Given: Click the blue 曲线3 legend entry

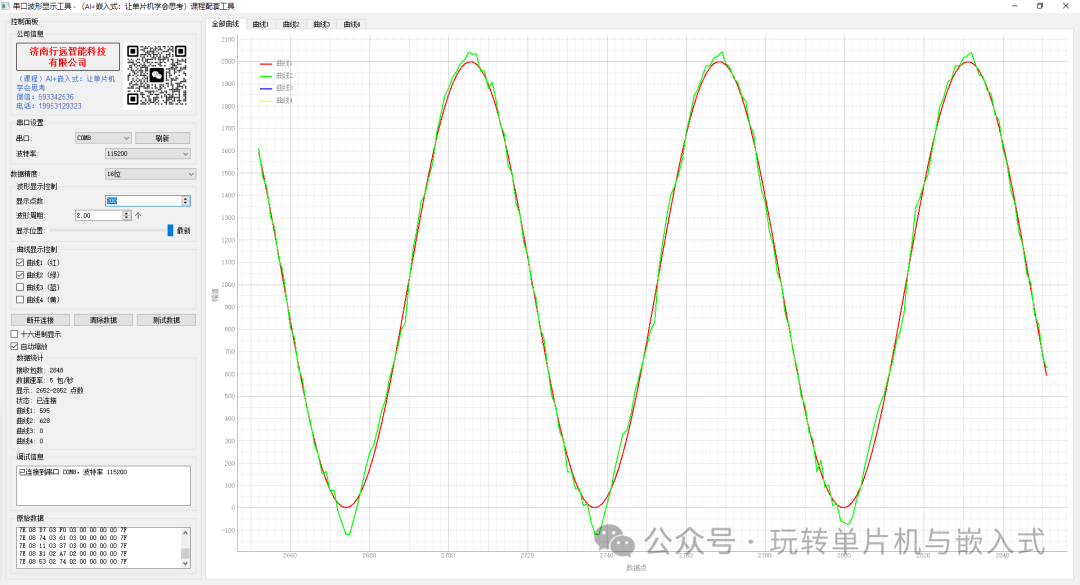Looking at the screenshot, I should pos(276,88).
